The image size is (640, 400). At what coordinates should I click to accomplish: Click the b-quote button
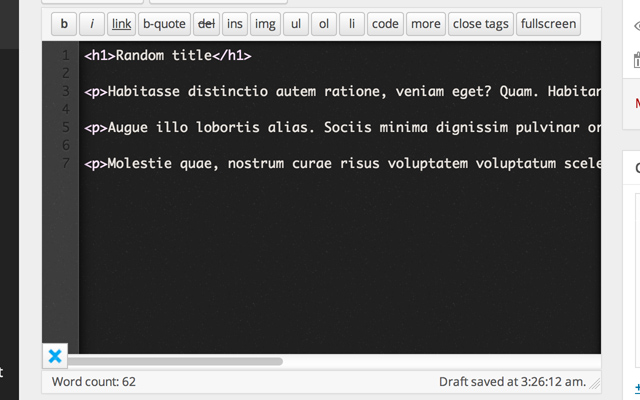tap(164, 24)
